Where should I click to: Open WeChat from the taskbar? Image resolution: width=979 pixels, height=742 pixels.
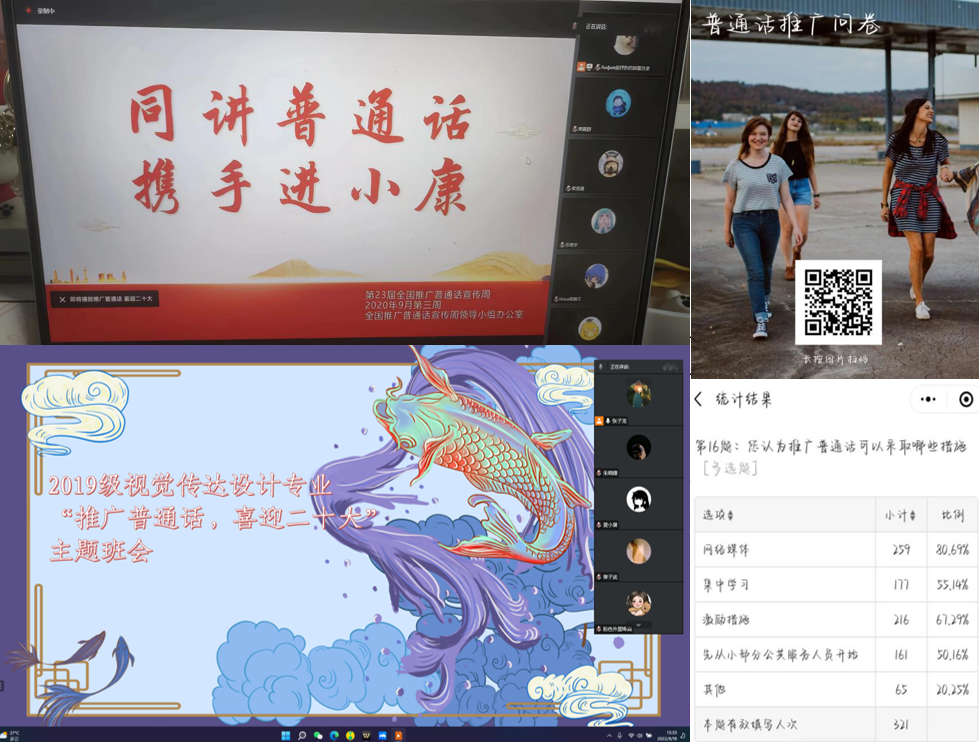318,736
